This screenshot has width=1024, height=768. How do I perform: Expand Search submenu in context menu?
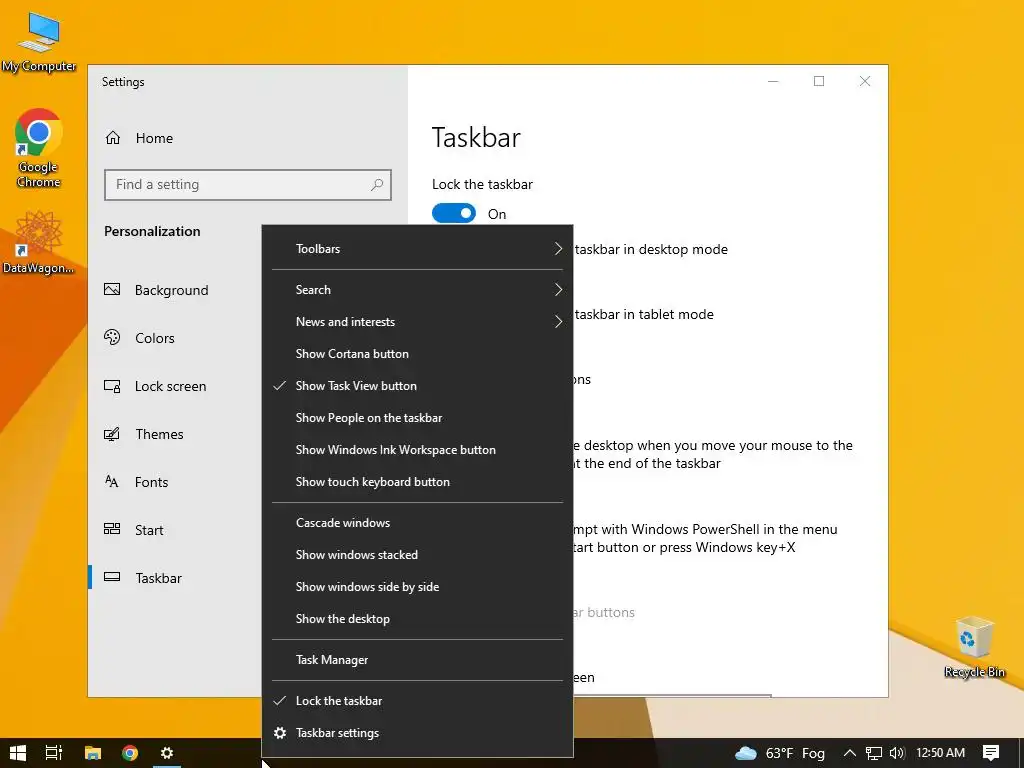(x=417, y=289)
